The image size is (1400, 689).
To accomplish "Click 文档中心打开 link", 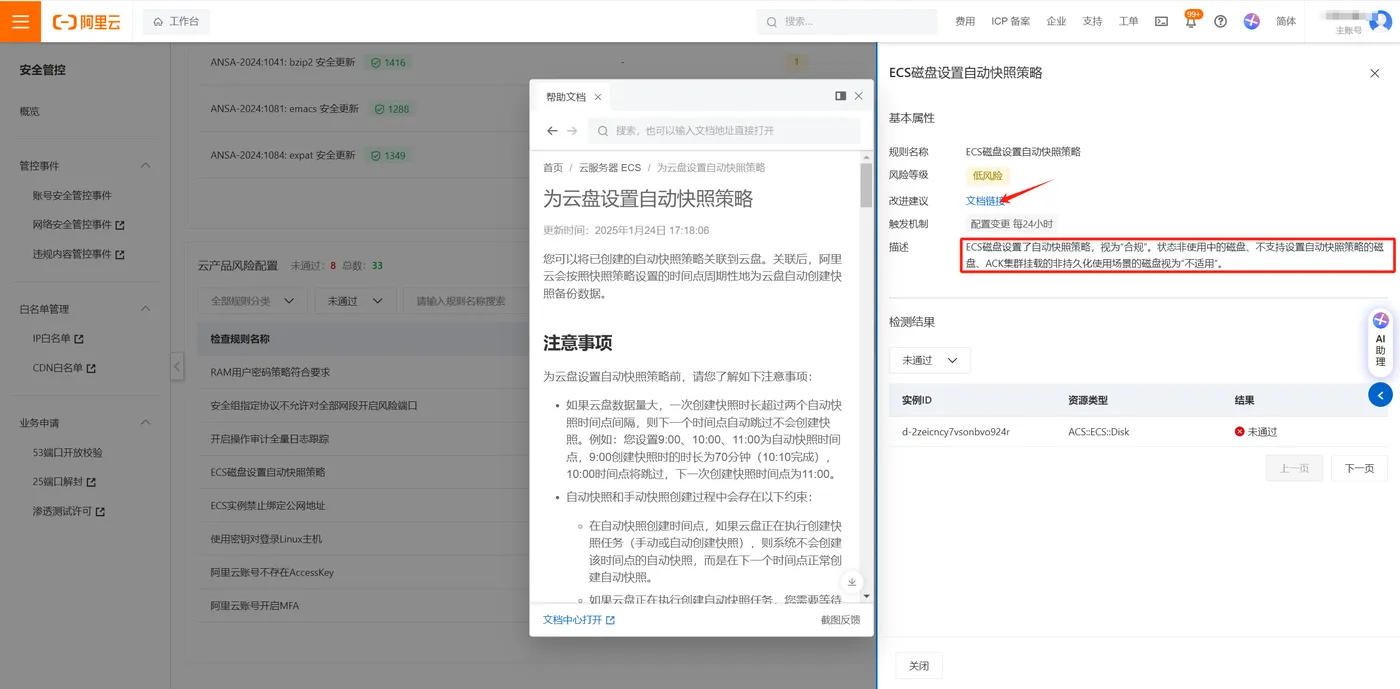I will [579, 620].
